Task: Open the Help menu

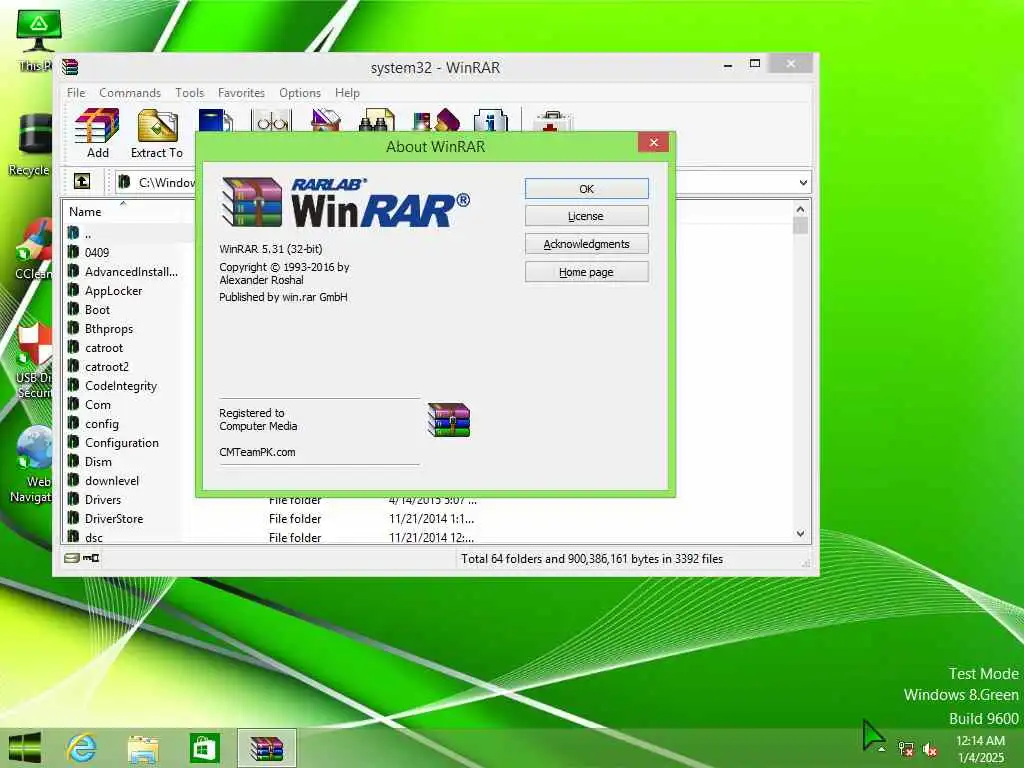Action: coord(347,93)
